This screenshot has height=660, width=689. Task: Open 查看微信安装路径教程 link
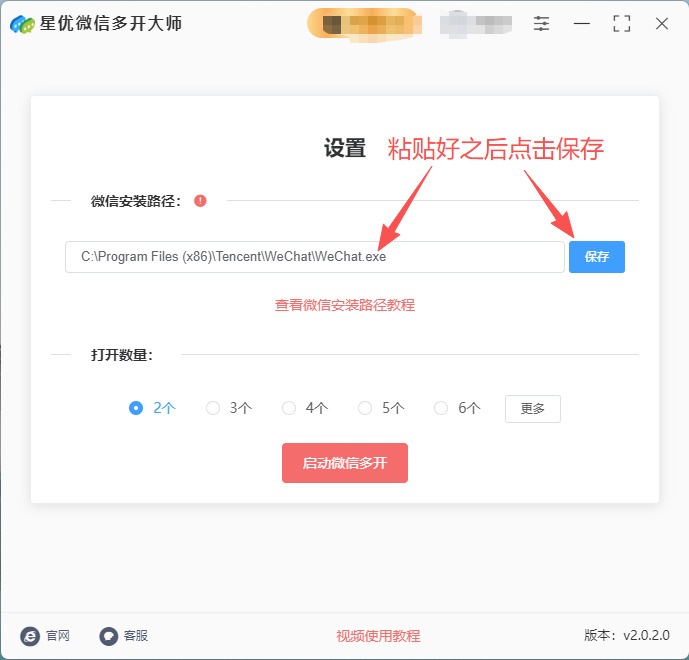click(345, 305)
